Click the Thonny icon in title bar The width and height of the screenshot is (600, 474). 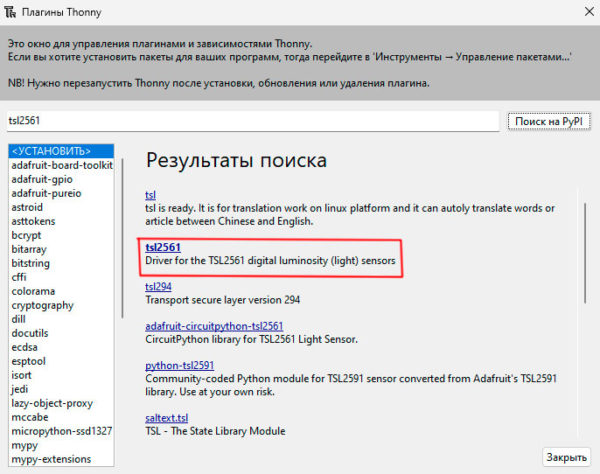(x=13, y=11)
